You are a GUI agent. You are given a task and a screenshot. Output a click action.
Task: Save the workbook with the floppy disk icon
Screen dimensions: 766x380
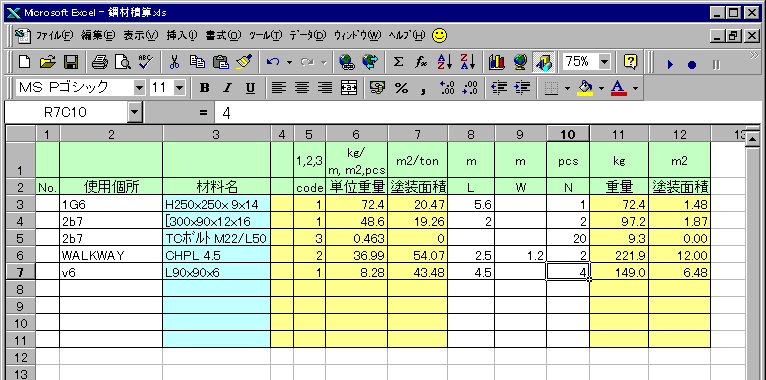pos(71,62)
